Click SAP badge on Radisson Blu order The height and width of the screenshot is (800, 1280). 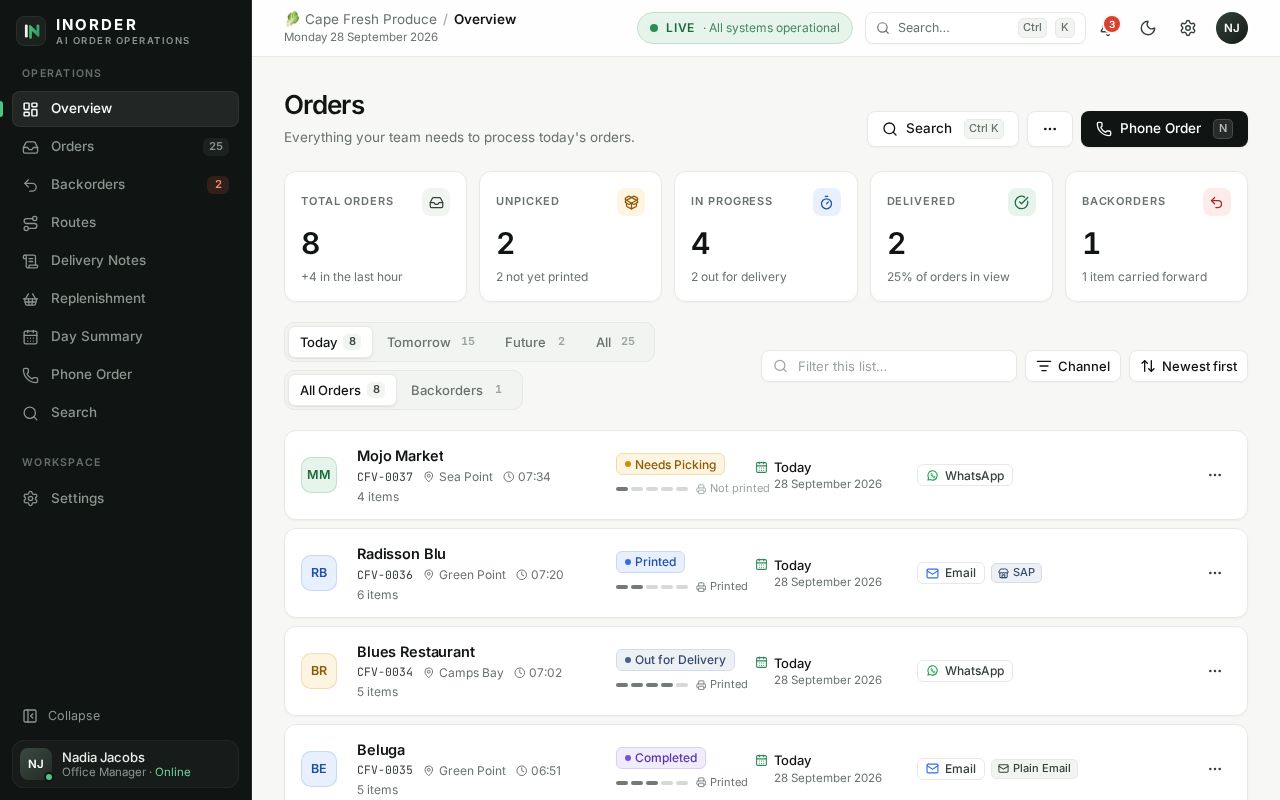point(1016,573)
